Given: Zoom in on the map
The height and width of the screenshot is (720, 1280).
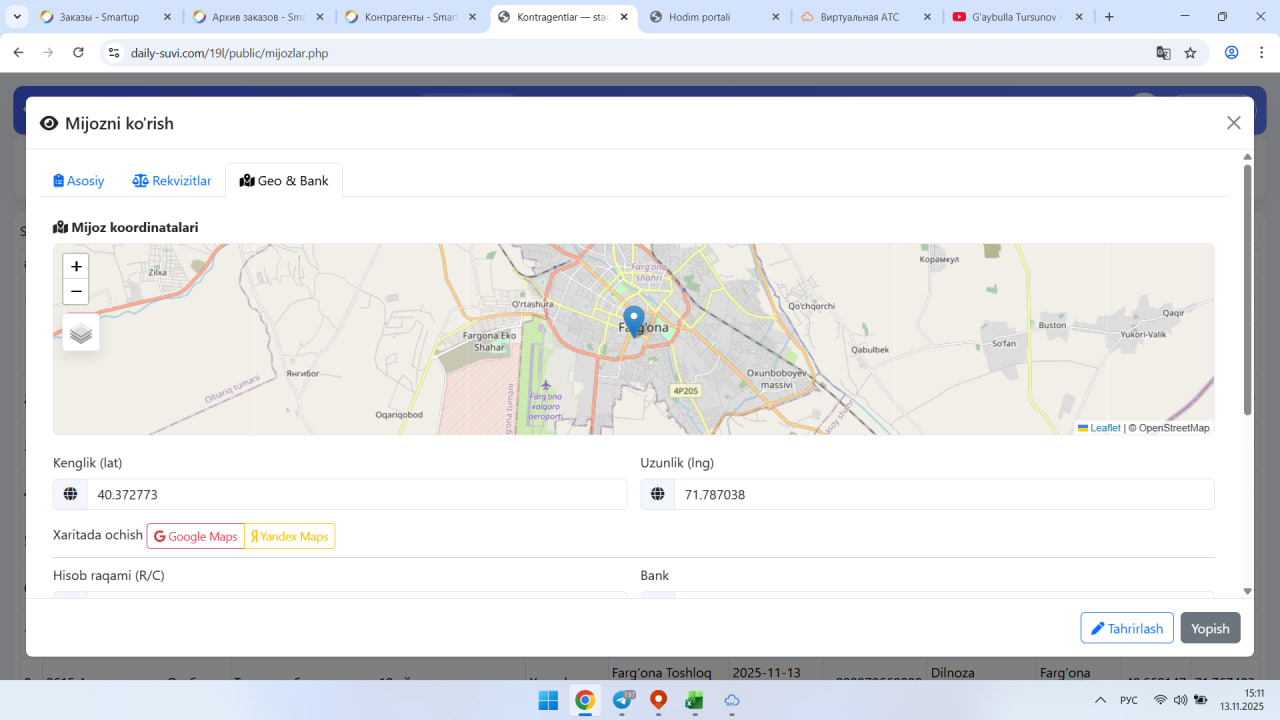Looking at the screenshot, I should pyautogui.click(x=76, y=267).
